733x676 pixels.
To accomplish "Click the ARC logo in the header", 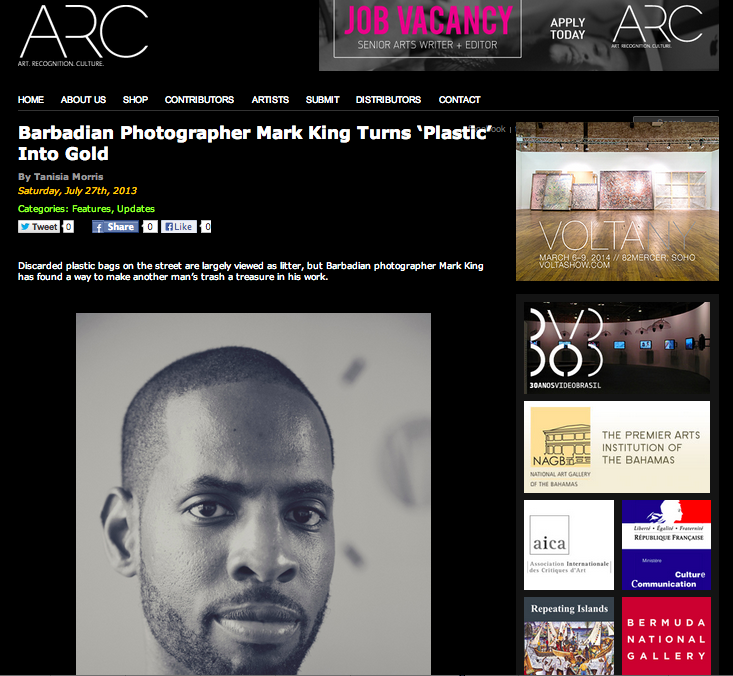I will pos(83,36).
